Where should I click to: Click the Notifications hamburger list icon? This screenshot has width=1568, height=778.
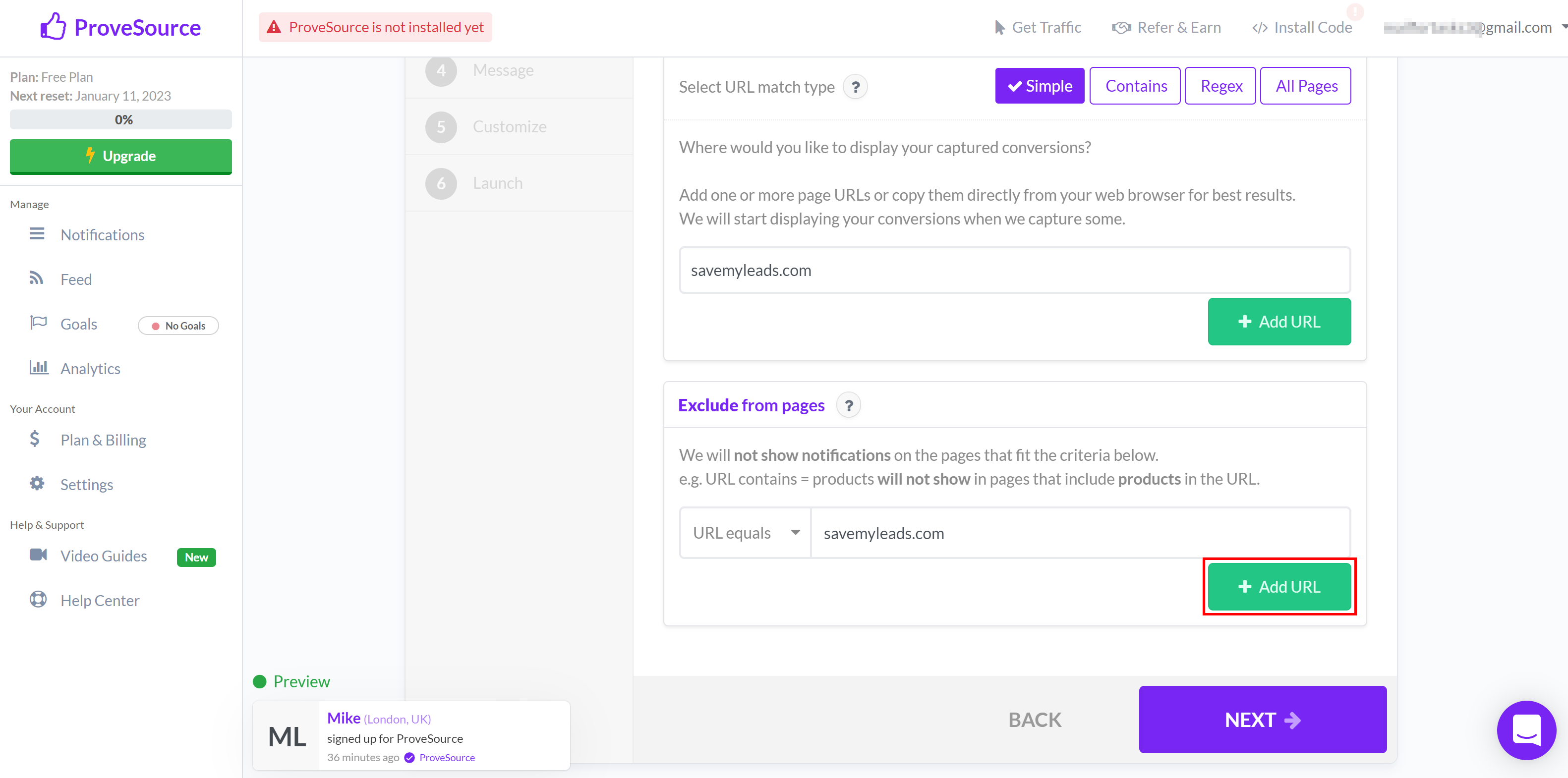click(37, 233)
